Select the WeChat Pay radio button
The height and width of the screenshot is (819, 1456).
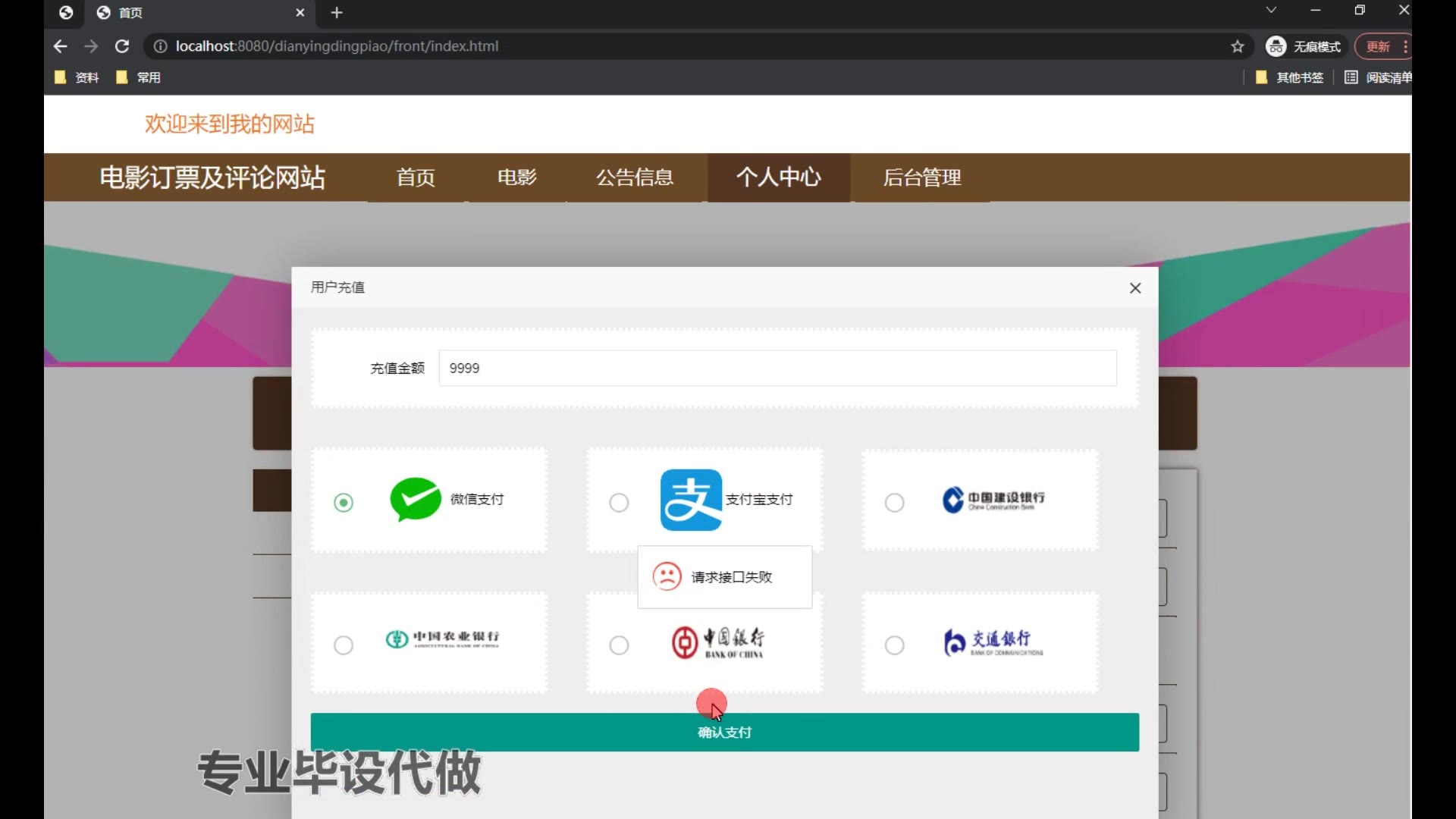[344, 503]
